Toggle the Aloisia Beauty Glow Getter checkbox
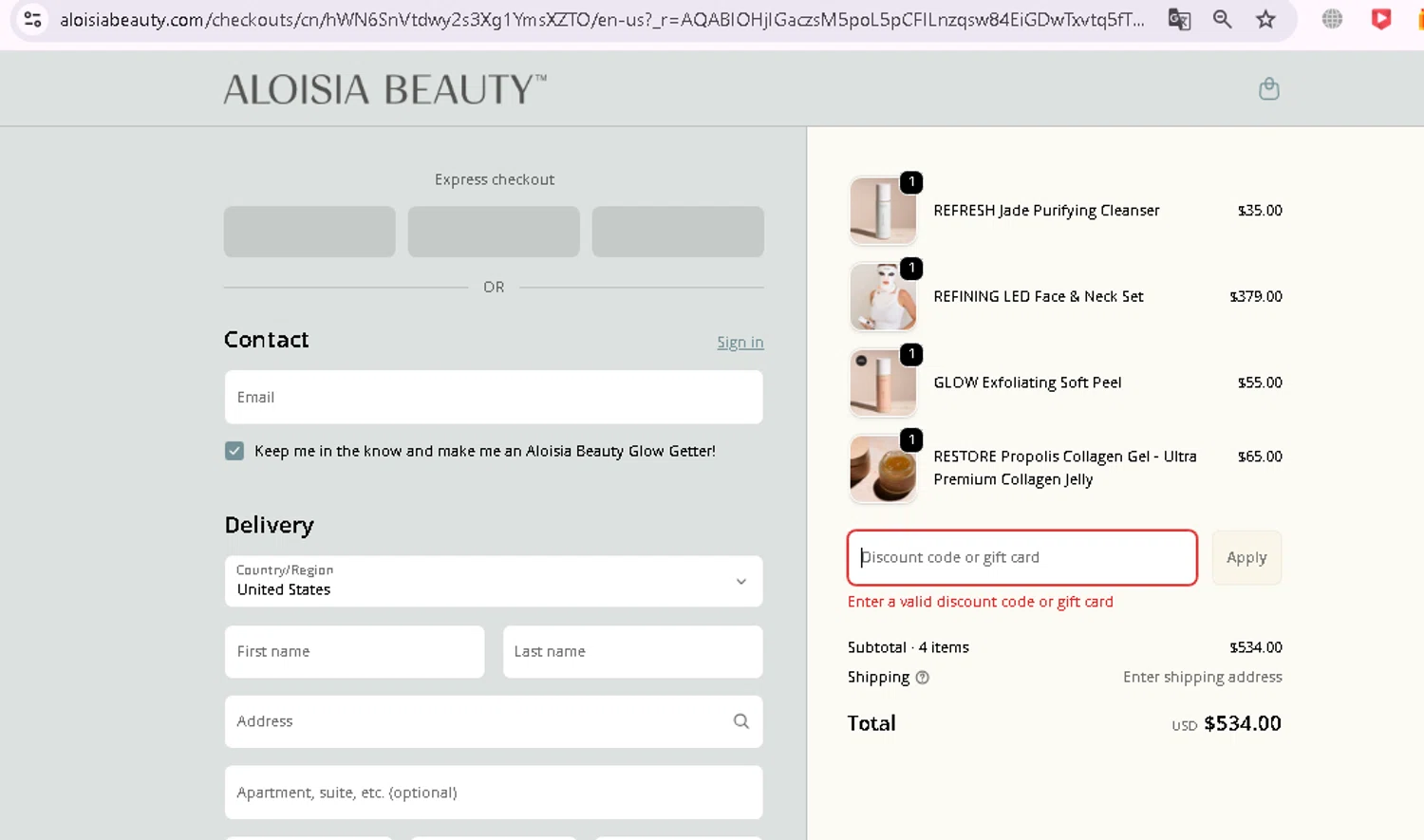 (x=234, y=451)
